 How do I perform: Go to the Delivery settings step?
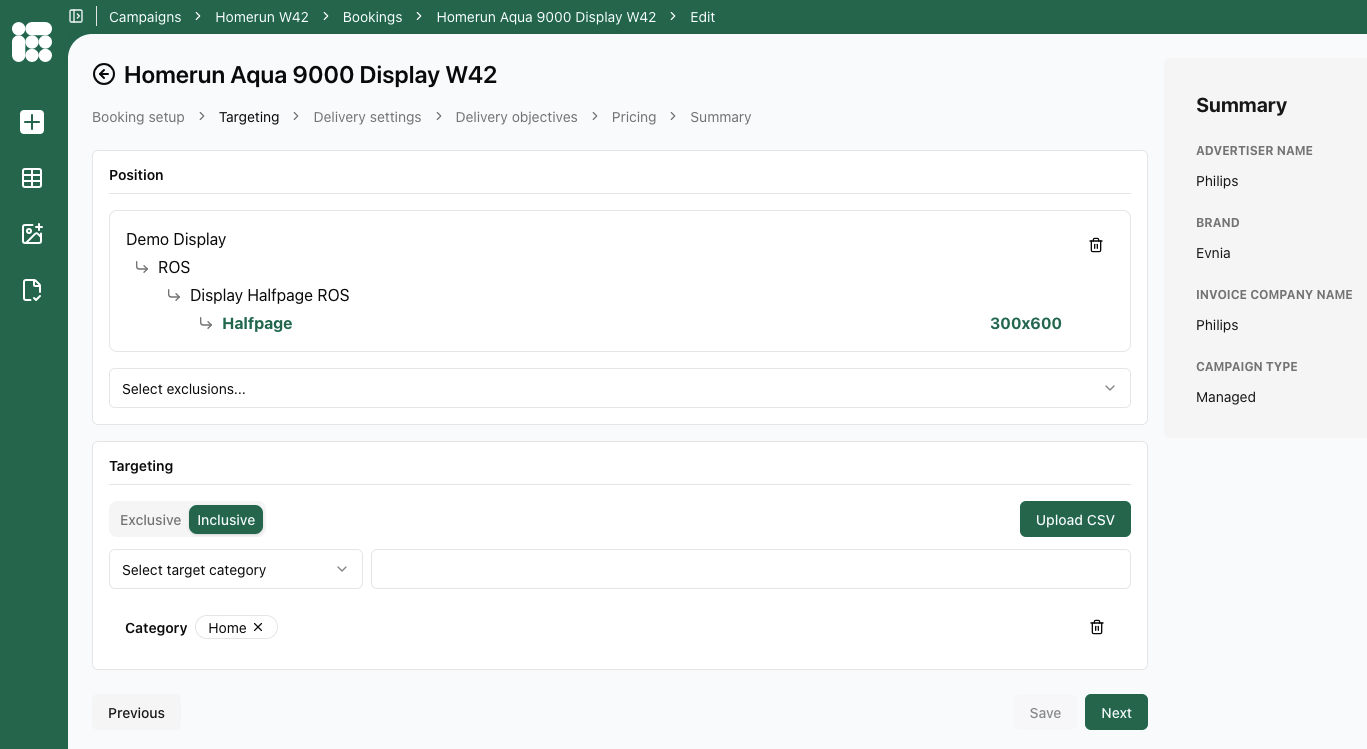(367, 117)
